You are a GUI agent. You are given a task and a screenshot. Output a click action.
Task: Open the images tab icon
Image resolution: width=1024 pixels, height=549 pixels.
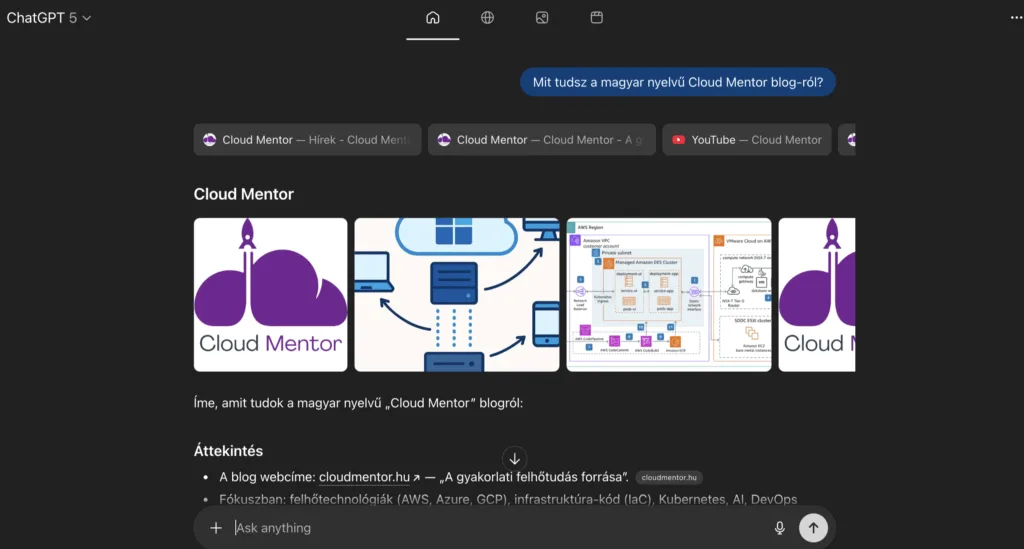(x=542, y=18)
